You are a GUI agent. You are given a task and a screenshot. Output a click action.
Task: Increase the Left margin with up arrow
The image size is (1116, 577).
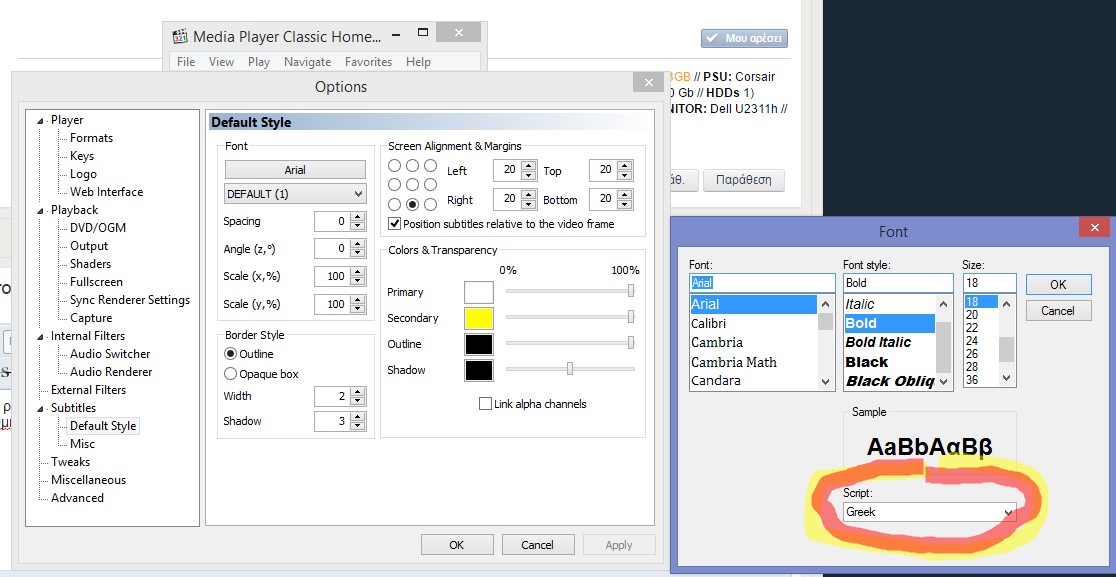click(528, 166)
